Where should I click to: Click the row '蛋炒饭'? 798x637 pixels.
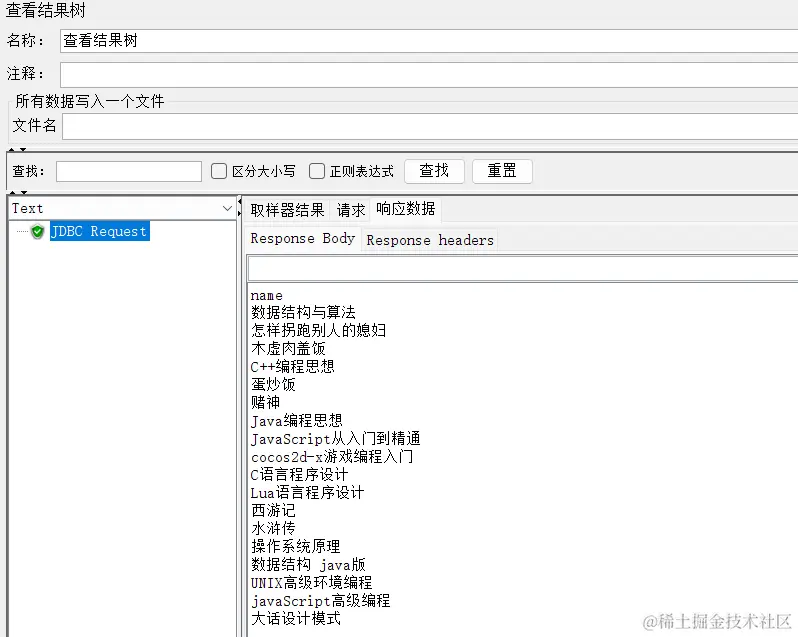pos(273,384)
